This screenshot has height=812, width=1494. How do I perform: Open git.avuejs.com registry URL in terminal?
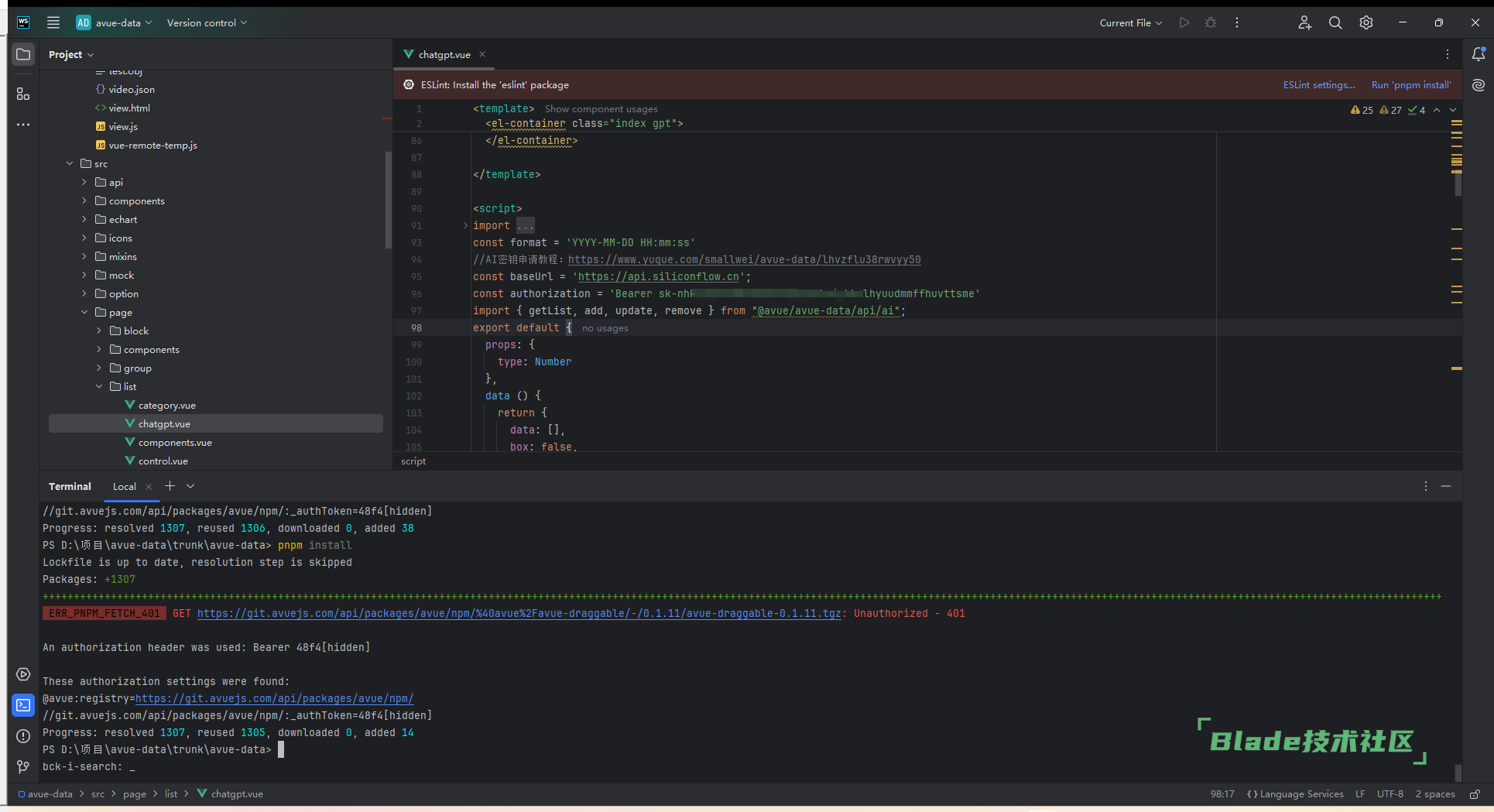(x=274, y=698)
